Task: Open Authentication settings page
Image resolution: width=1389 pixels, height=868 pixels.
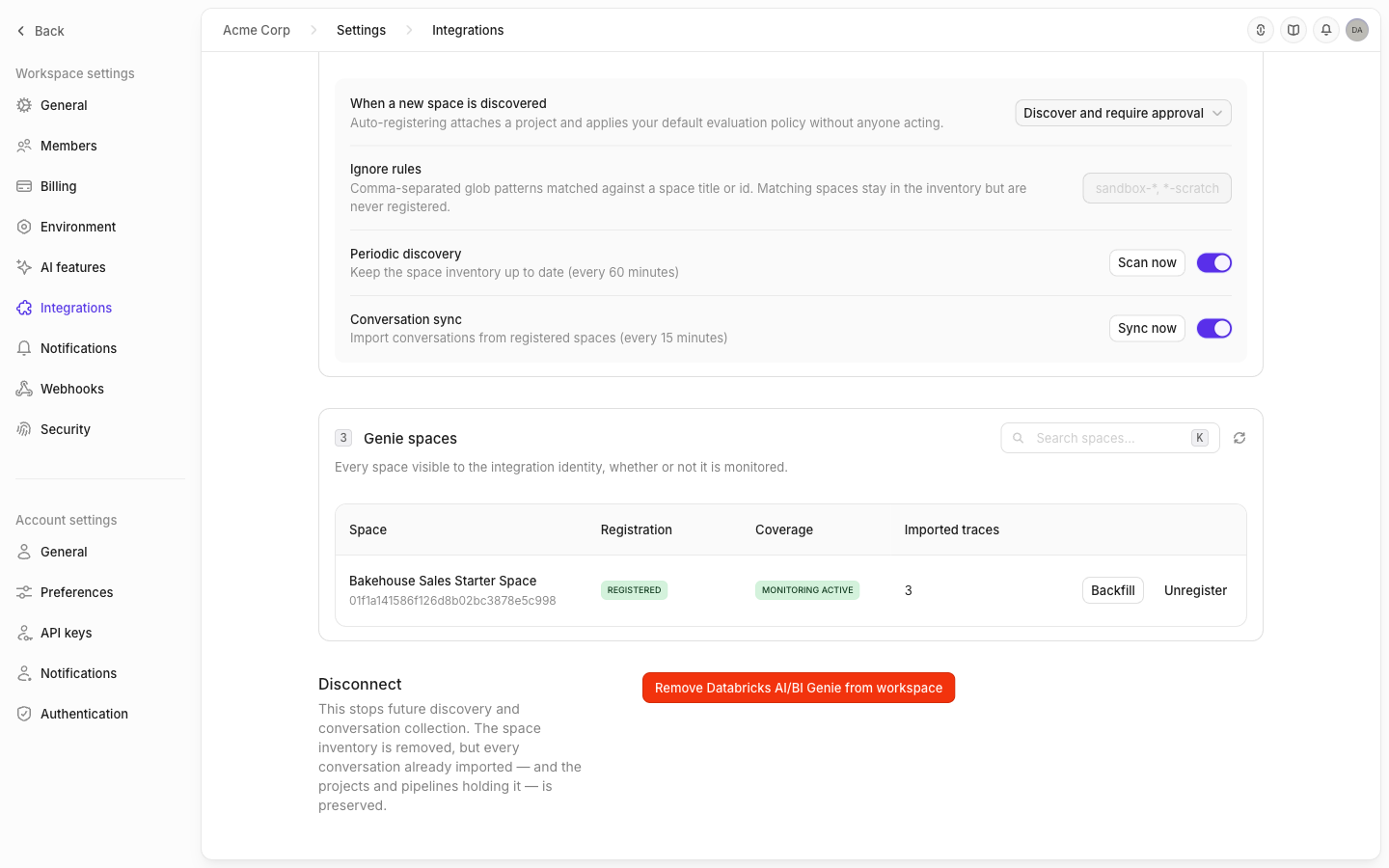Action: coord(84,714)
